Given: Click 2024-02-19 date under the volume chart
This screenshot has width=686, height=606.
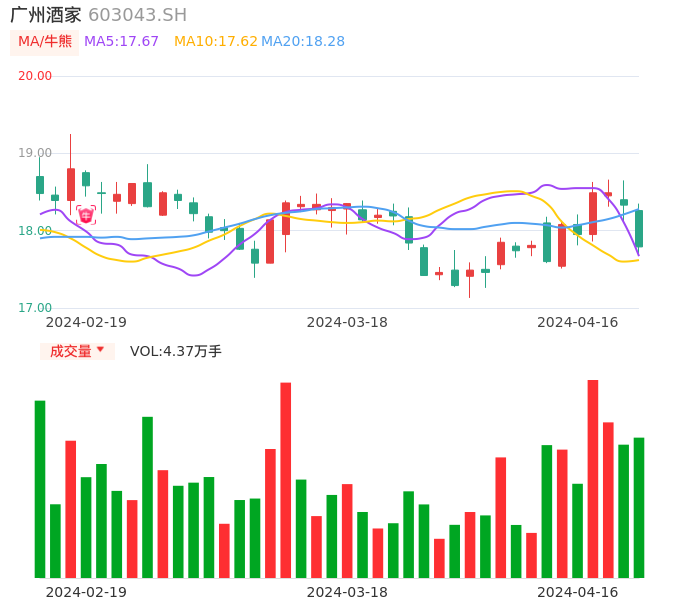Looking at the screenshot, I should coord(86,592).
